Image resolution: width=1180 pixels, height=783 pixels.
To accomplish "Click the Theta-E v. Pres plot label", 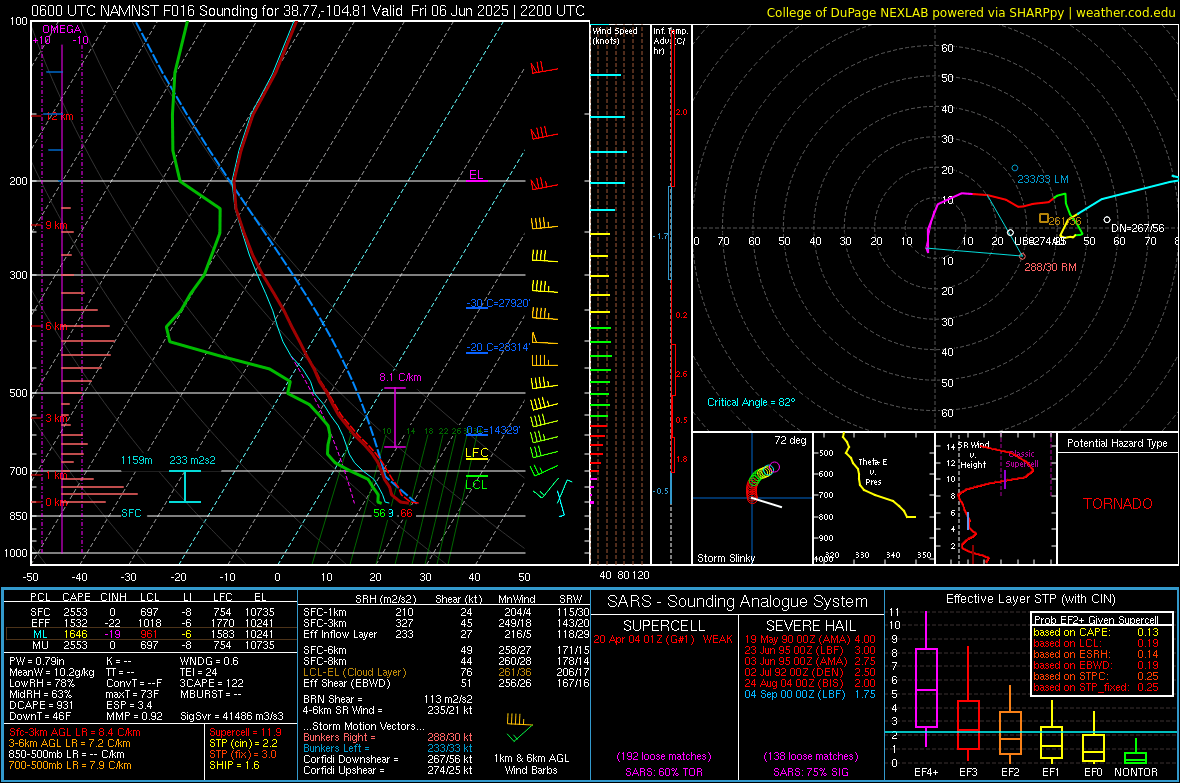I will pos(873,471).
